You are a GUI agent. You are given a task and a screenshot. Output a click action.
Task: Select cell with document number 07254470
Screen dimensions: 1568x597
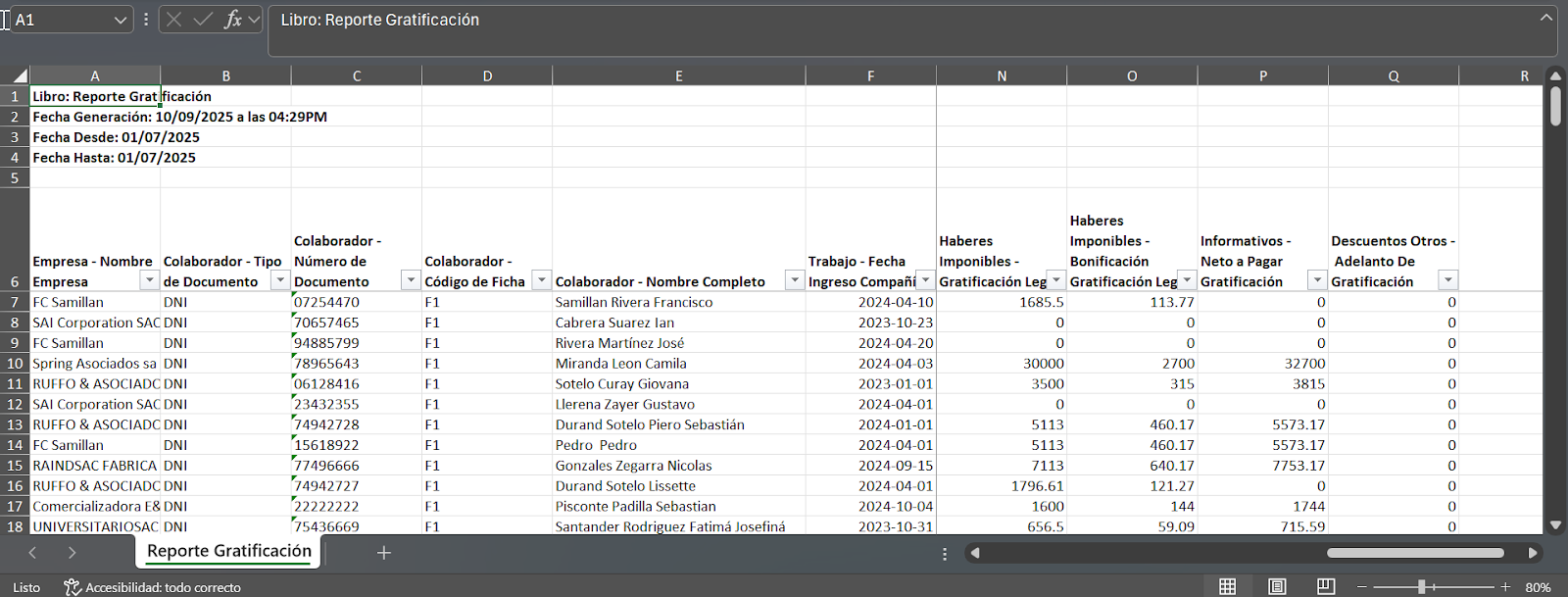pos(357,302)
